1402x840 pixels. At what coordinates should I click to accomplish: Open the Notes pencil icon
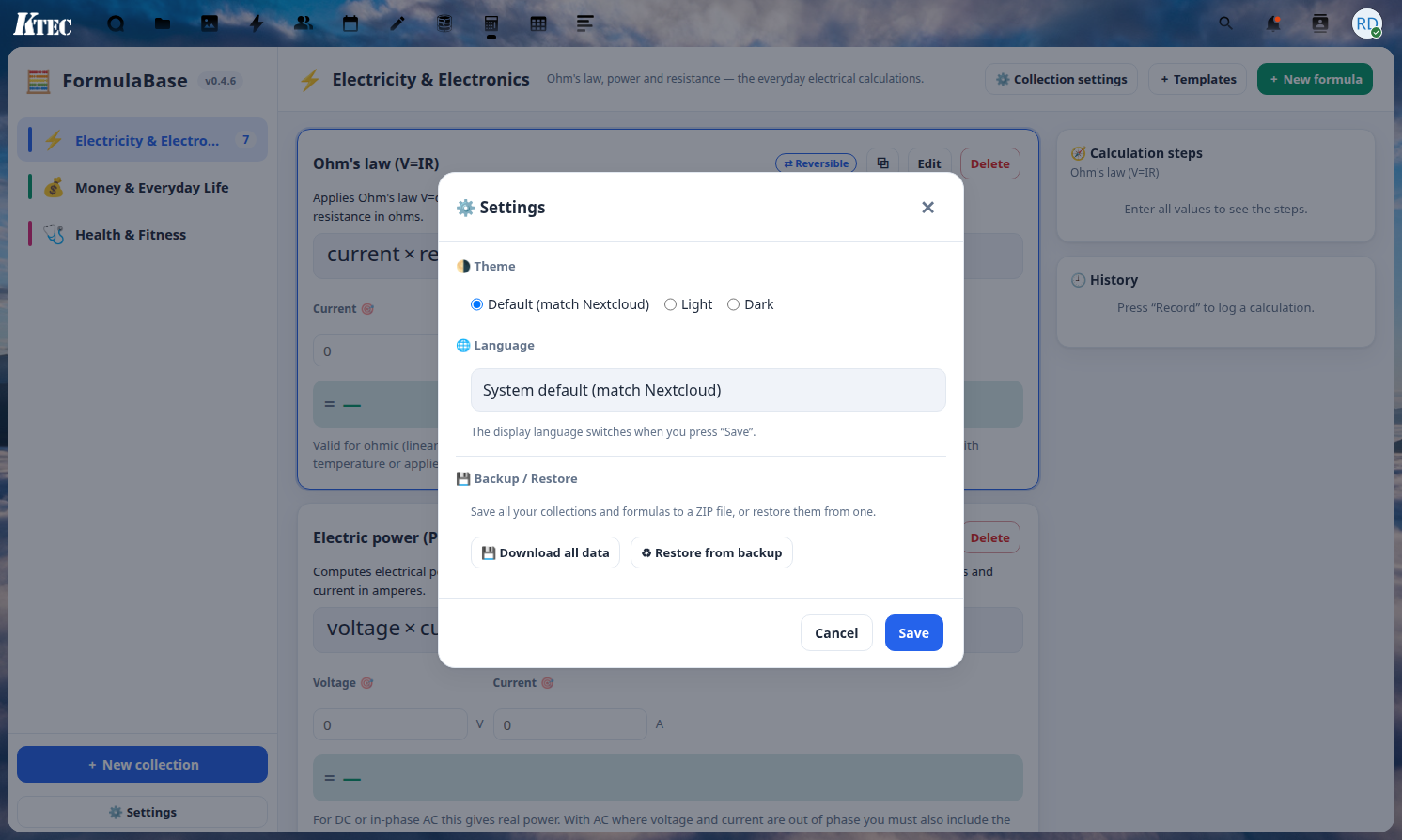(397, 23)
